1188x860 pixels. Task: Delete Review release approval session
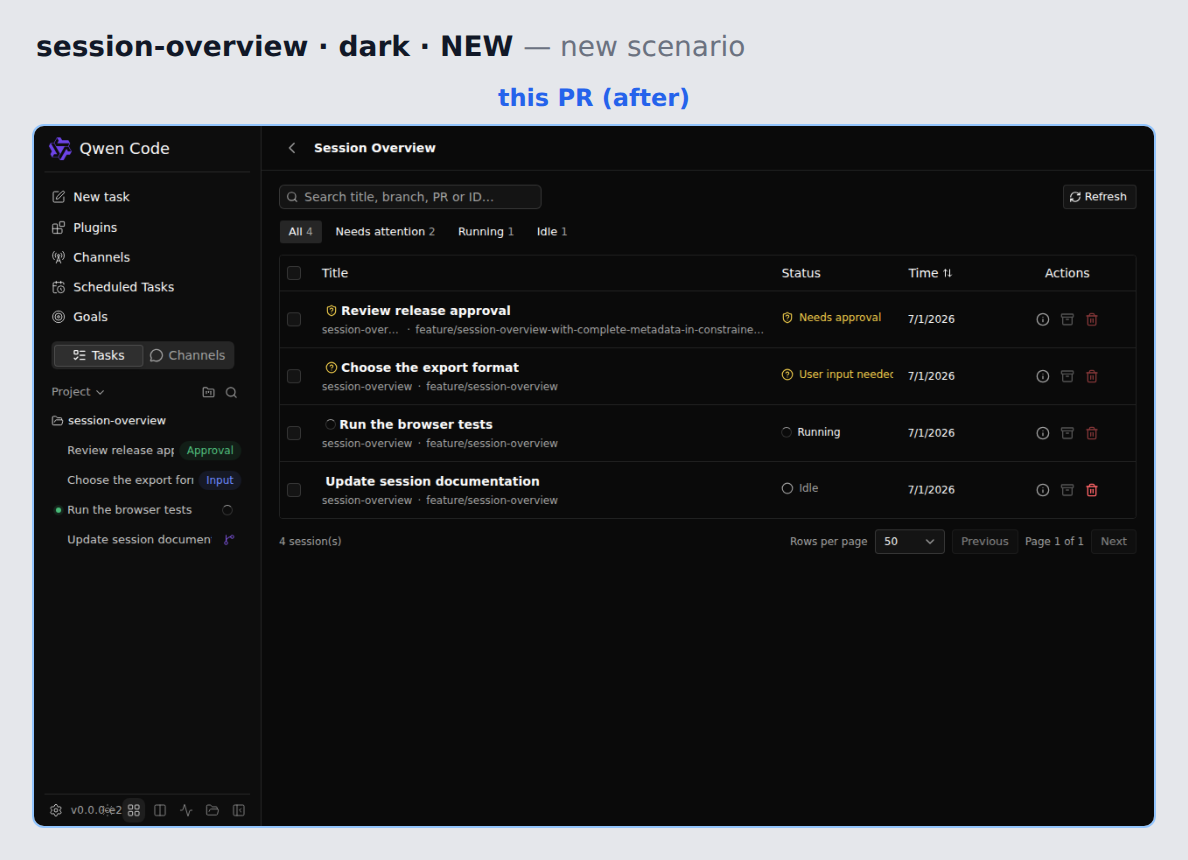(x=1092, y=320)
